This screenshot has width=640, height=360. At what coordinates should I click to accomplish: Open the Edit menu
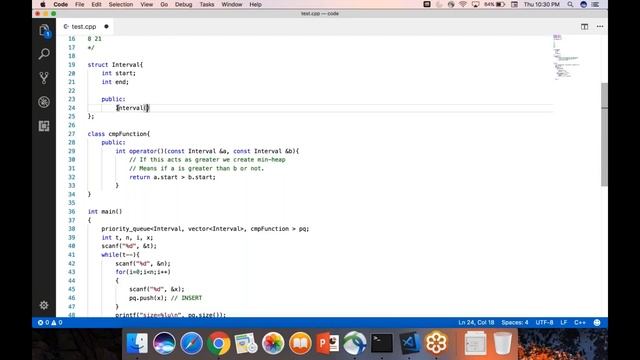point(96,4)
